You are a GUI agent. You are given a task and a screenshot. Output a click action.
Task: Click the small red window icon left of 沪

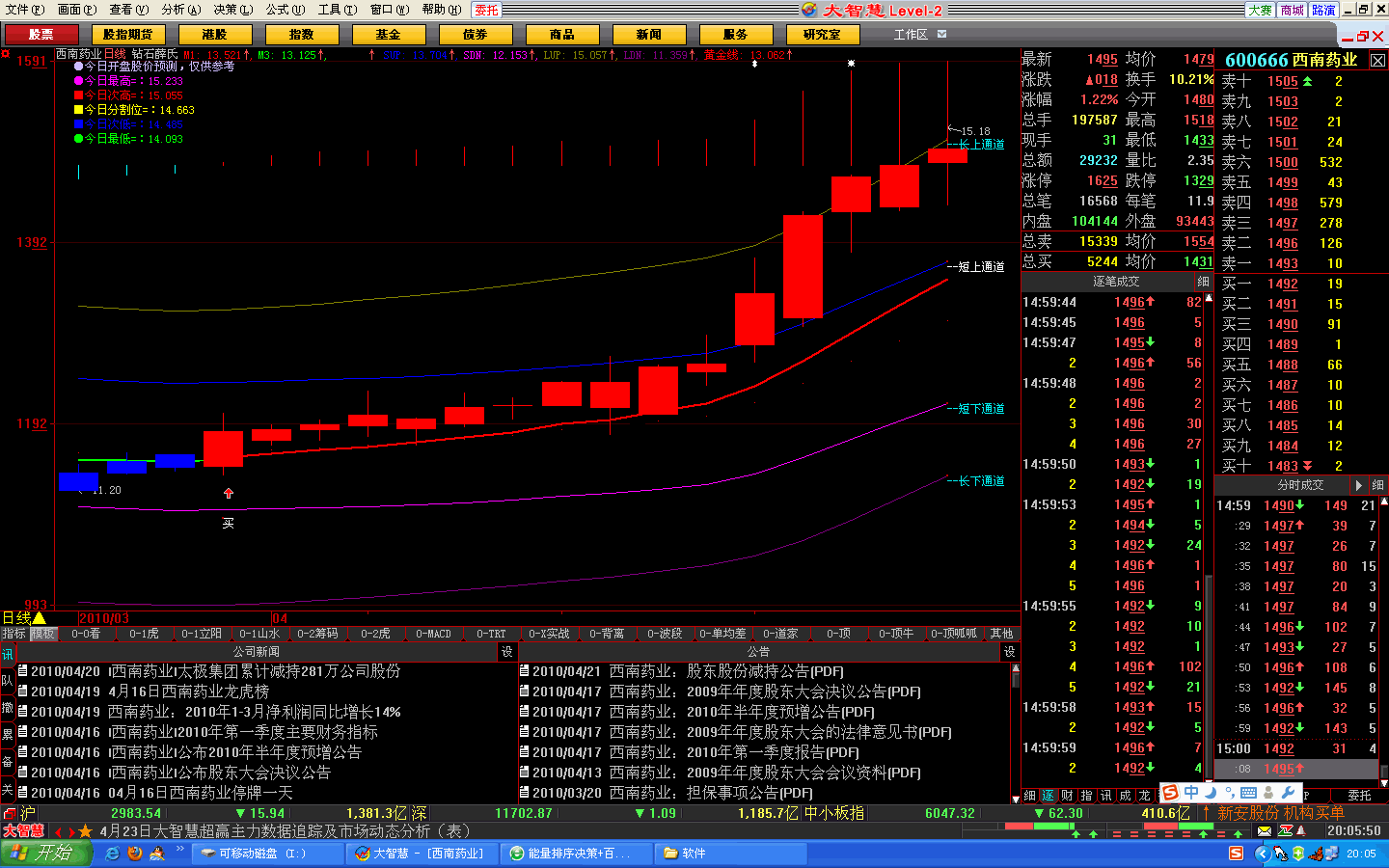click(x=9, y=813)
